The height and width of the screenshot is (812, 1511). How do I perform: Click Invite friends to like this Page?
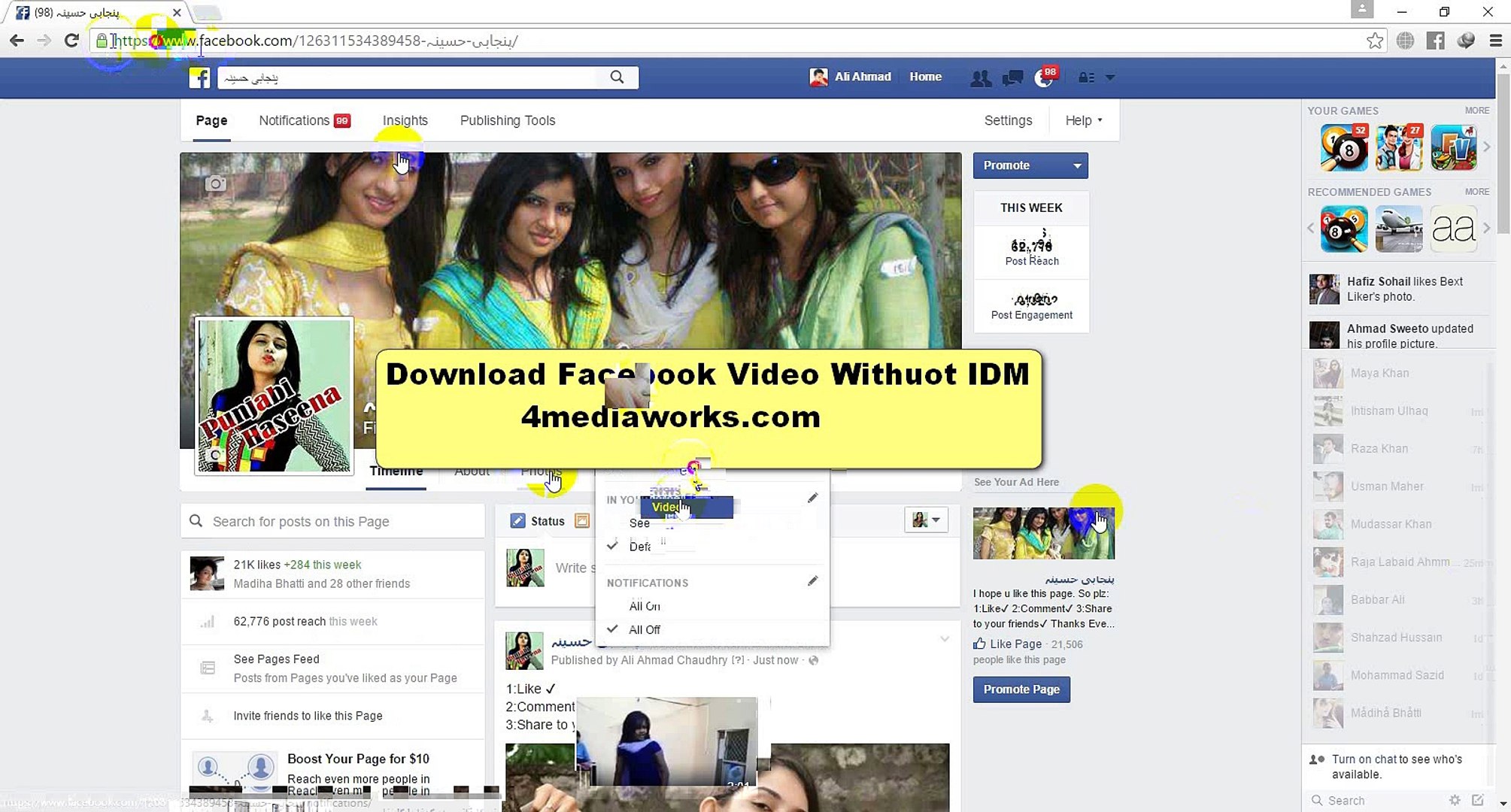pos(308,716)
